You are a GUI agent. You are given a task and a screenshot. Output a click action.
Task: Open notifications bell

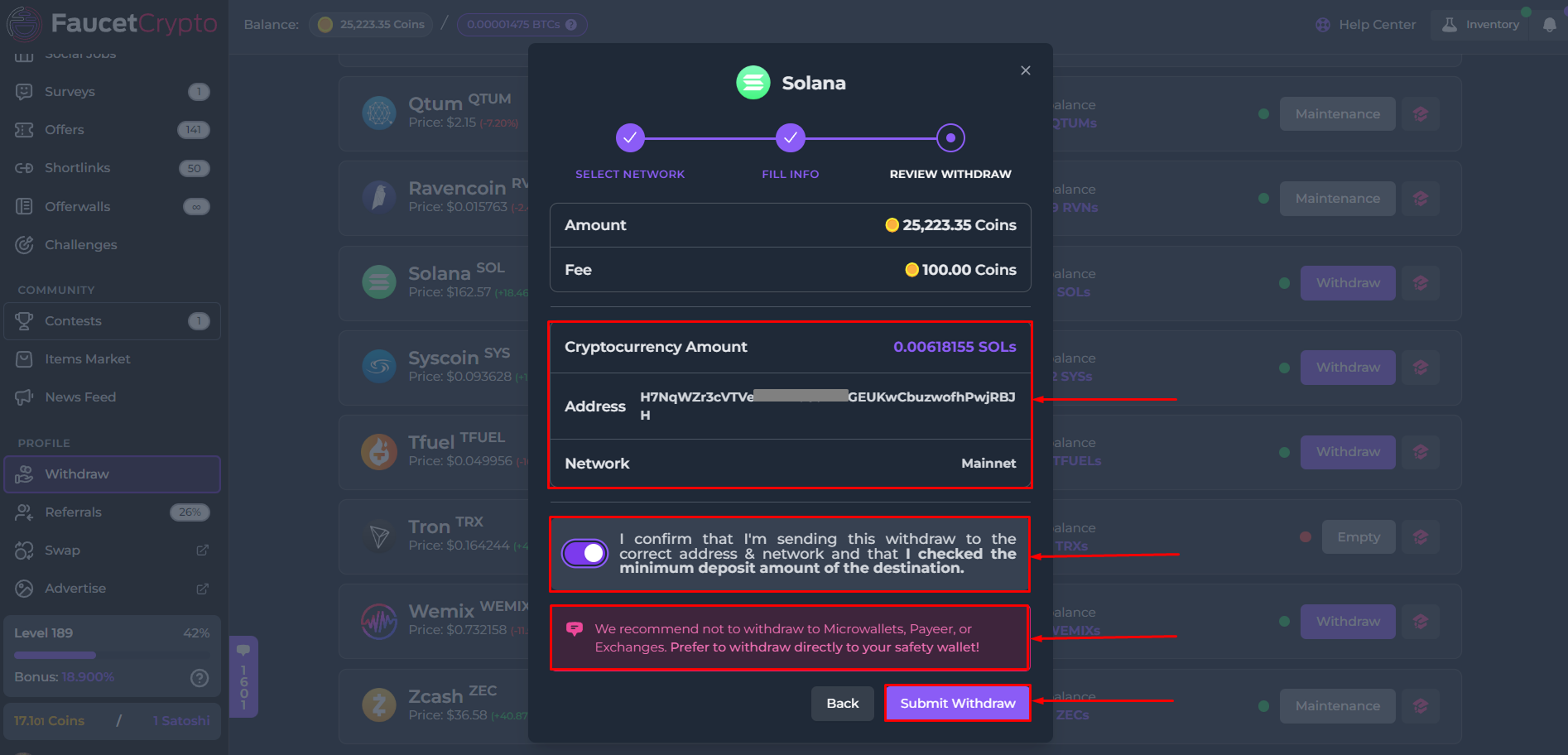tap(1549, 25)
